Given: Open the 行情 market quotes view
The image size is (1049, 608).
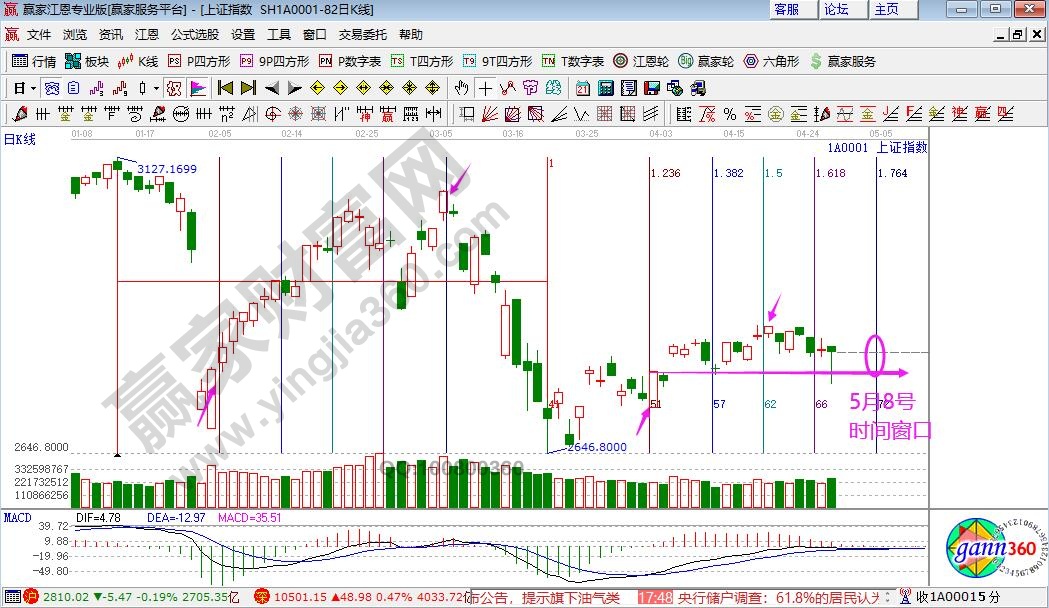Looking at the screenshot, I should pyautogui.click(x=34, y=61).
